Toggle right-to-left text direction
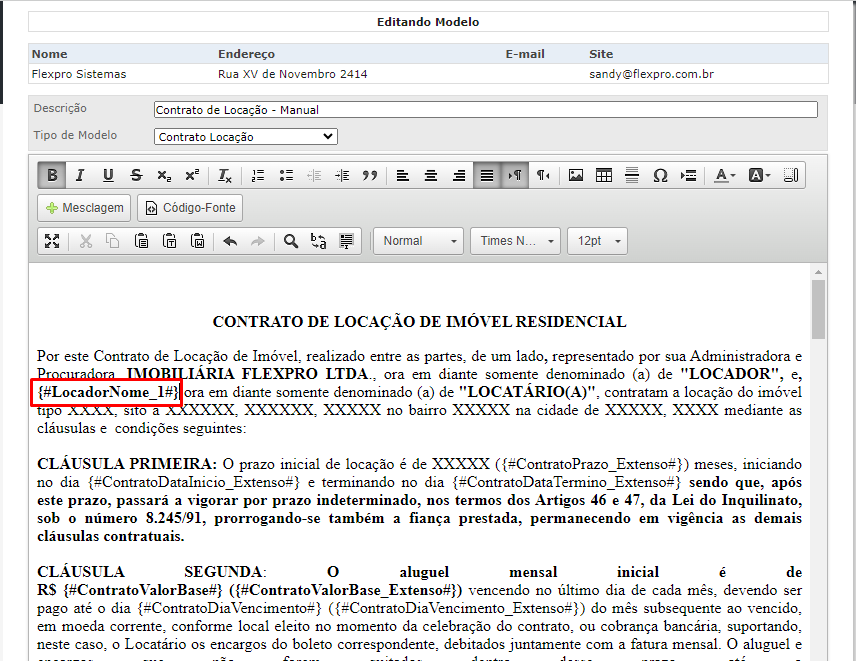This screenshot has width=856, height=661. (x=543, y=175)
